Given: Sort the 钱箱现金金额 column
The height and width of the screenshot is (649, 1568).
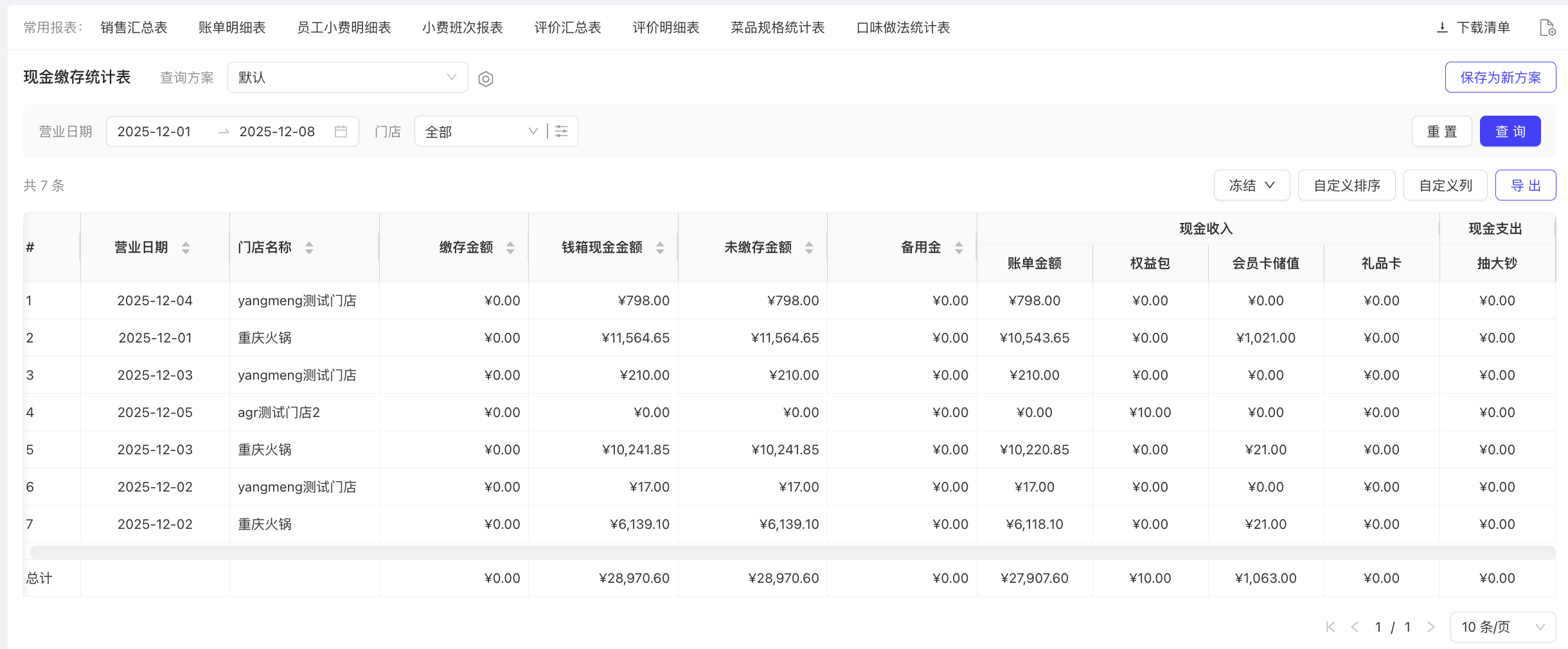Looking at the screenshot, I should [660, 248].
